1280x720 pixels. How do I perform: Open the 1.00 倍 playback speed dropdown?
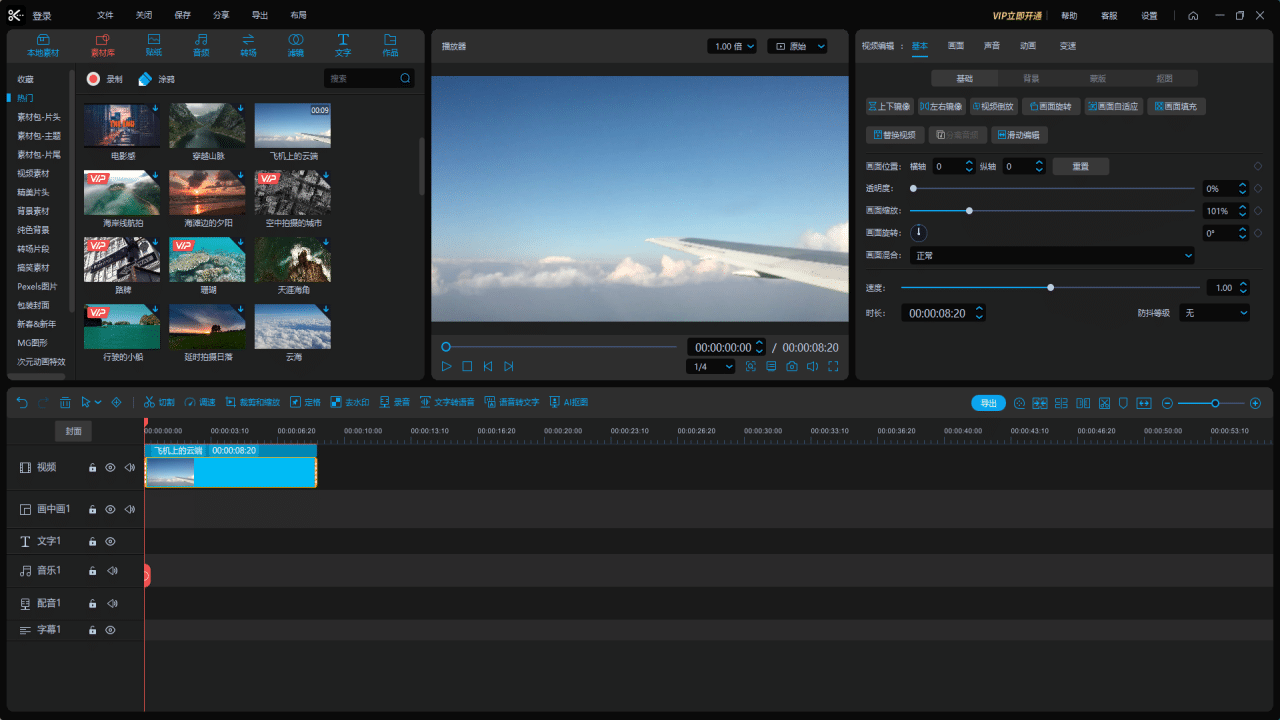click(x=732, y=46)
